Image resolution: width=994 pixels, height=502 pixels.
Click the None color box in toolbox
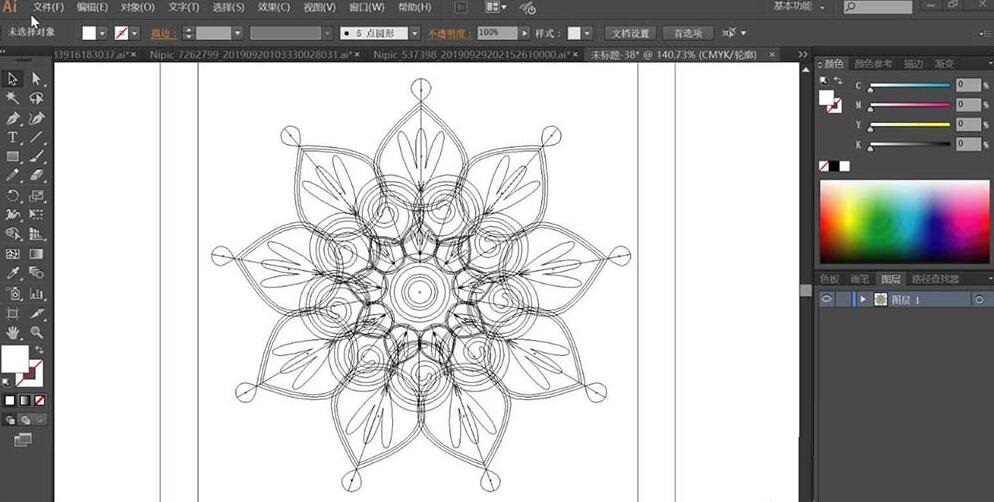pos(39,400)
